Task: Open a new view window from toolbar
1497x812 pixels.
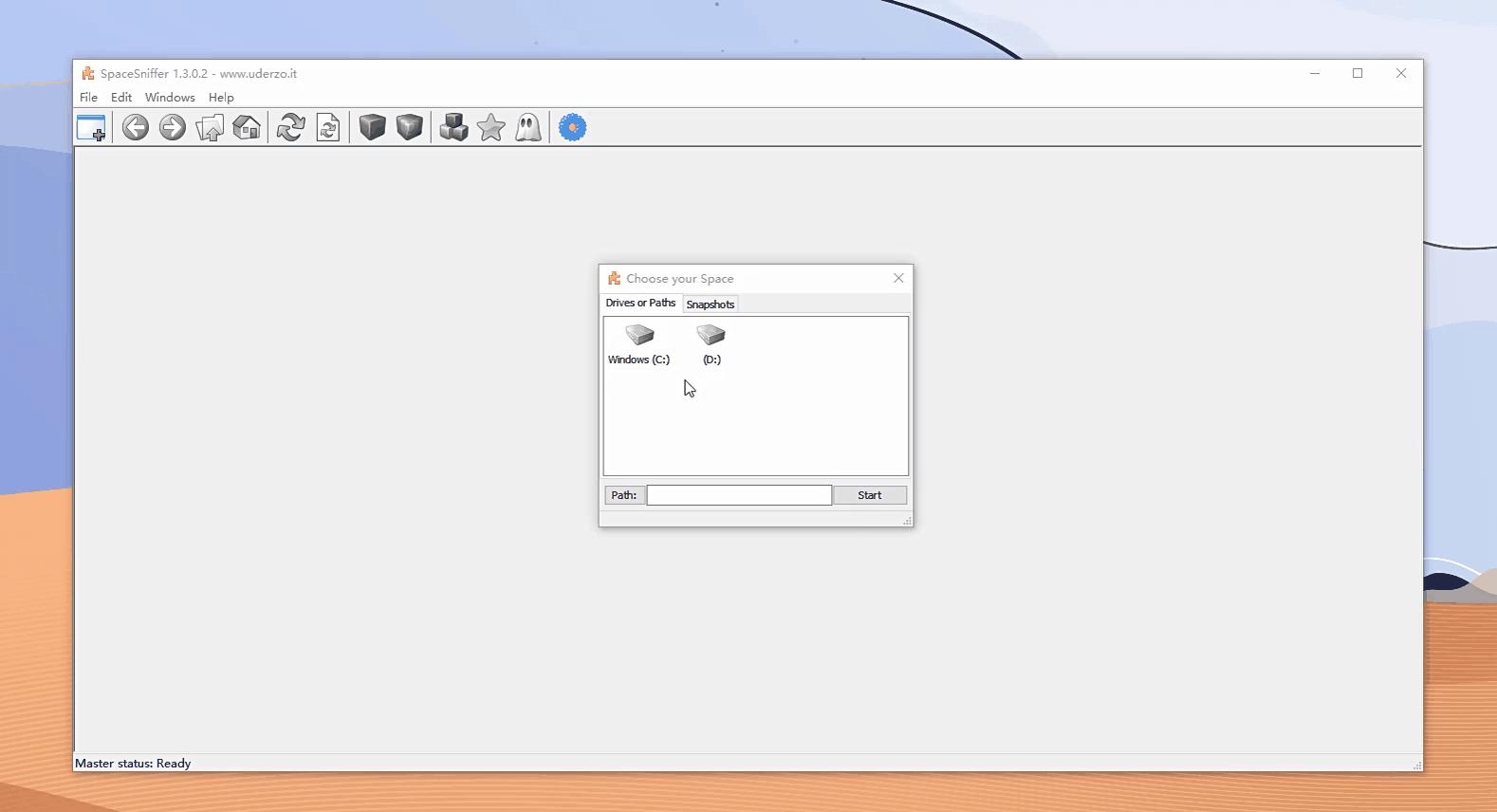Action: (91, 127)
